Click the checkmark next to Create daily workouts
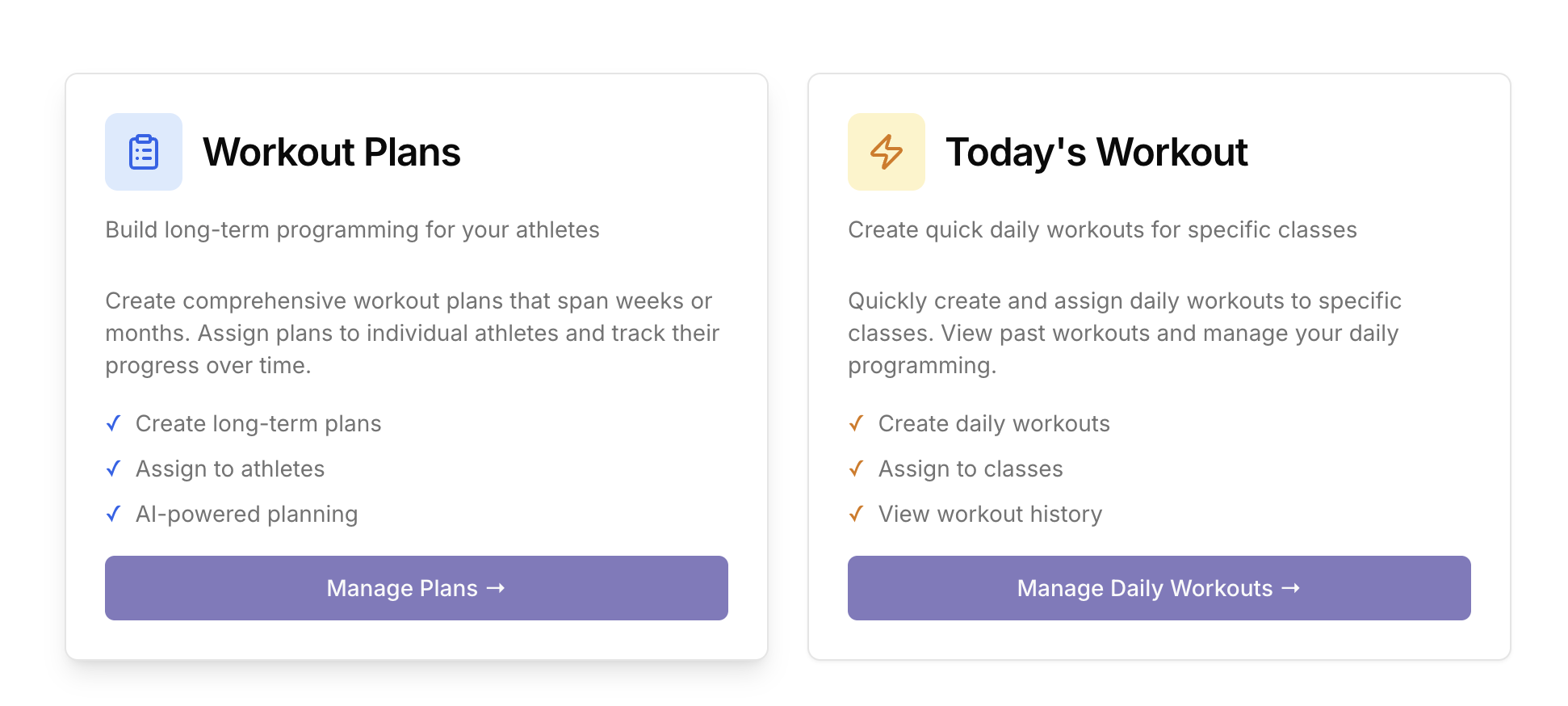Screen dimensions: 1568x706 pos(857,423)
